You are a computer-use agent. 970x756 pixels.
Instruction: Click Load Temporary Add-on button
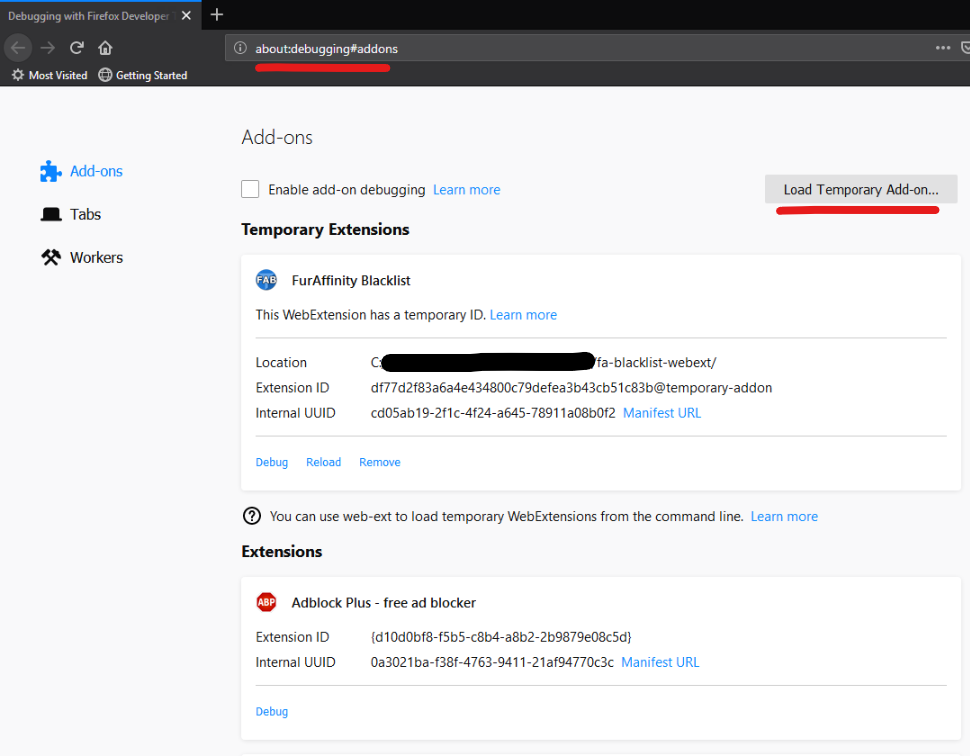pyautogui.click(x=861, y=189)
